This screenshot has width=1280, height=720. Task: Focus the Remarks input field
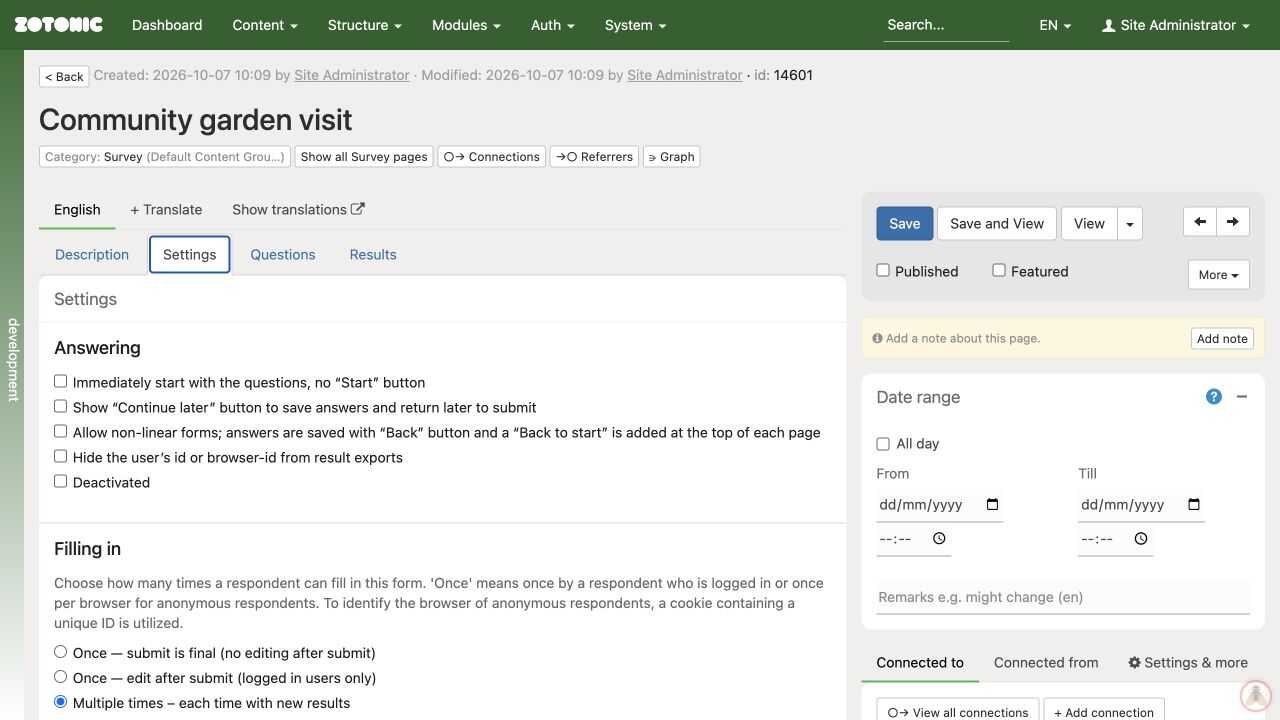[x=1063, y=597]
